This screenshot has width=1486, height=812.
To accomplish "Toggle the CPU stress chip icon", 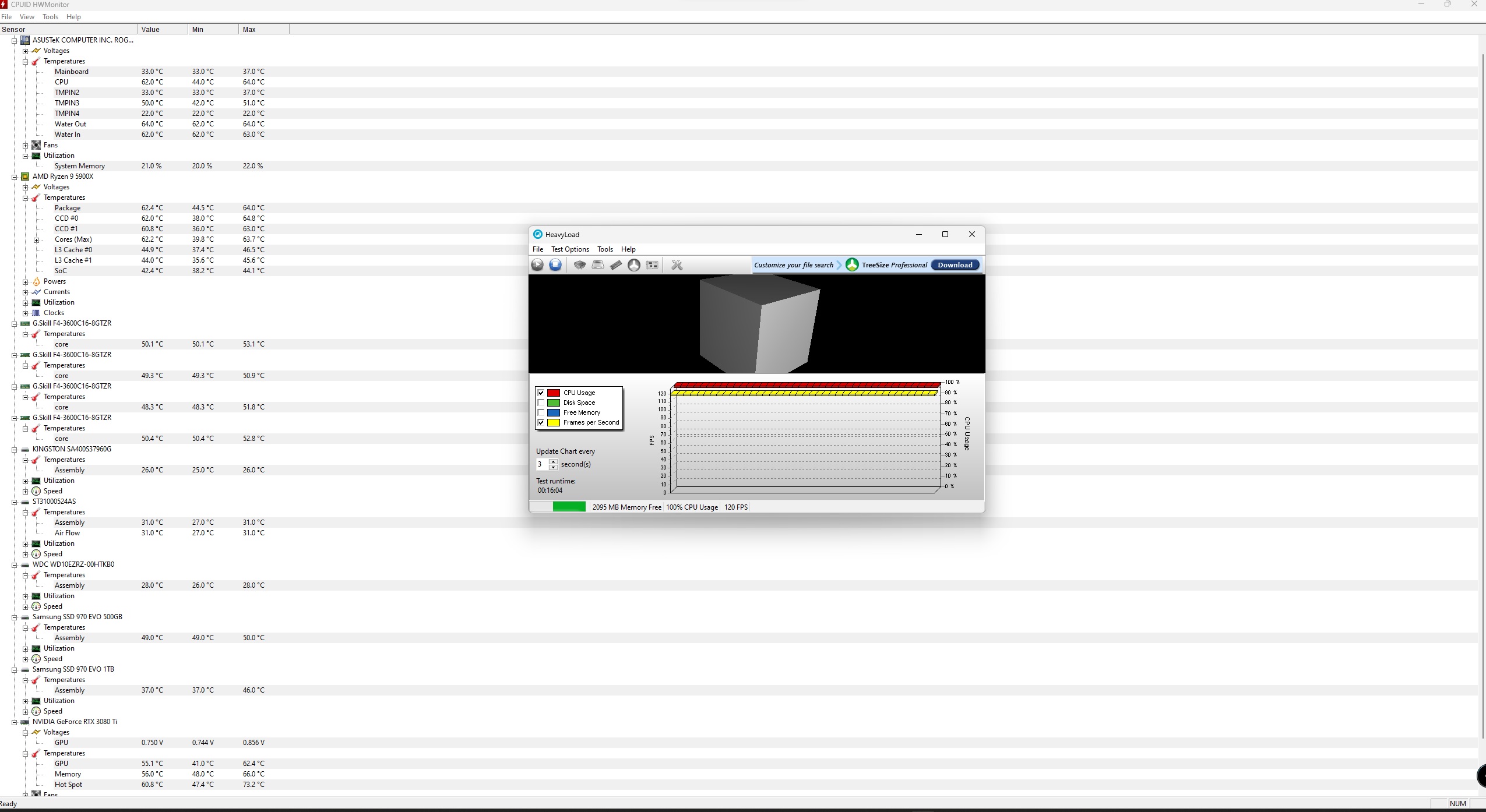I will [x=579, y=265].
